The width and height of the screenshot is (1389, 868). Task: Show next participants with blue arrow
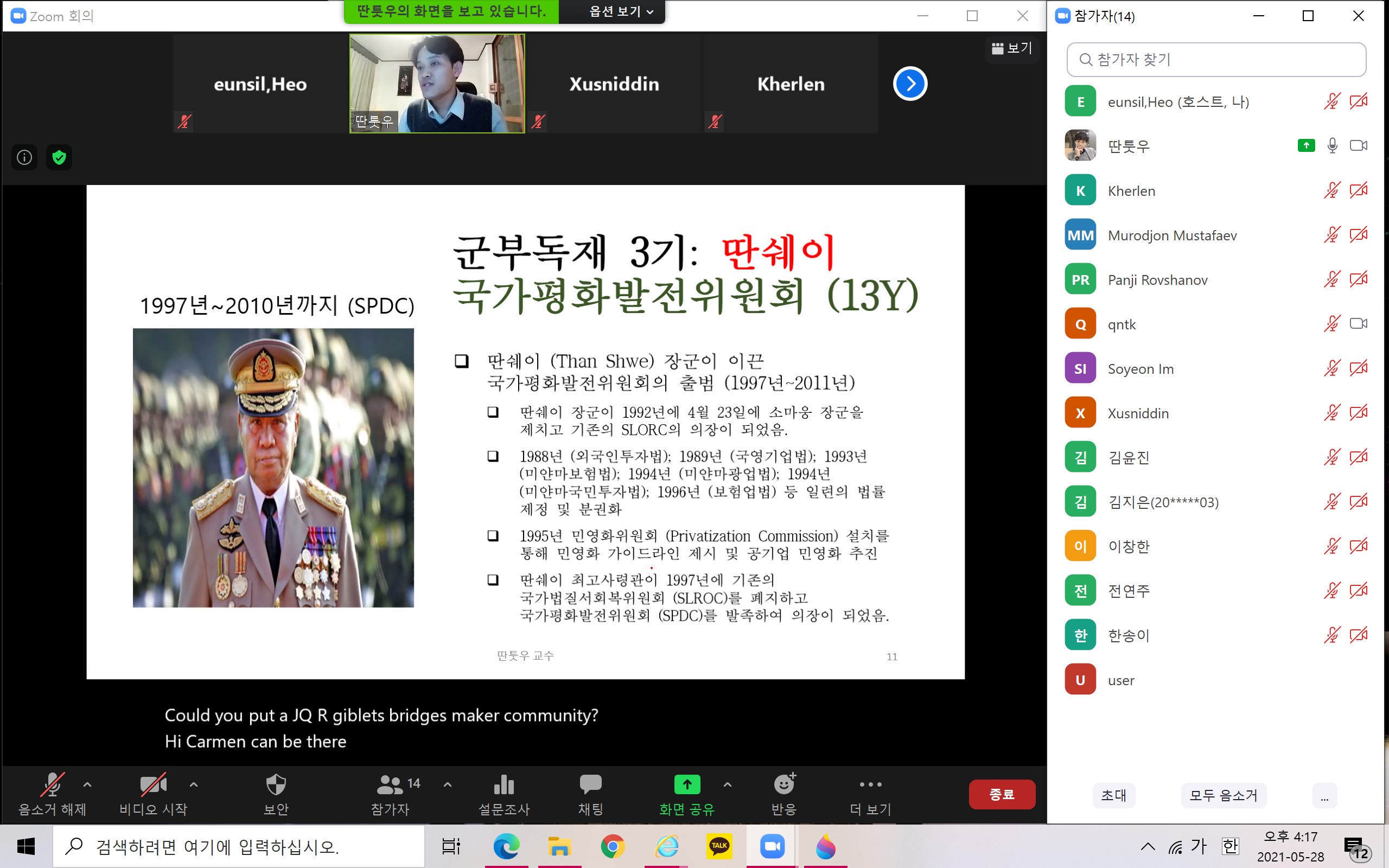pos(910,84)
